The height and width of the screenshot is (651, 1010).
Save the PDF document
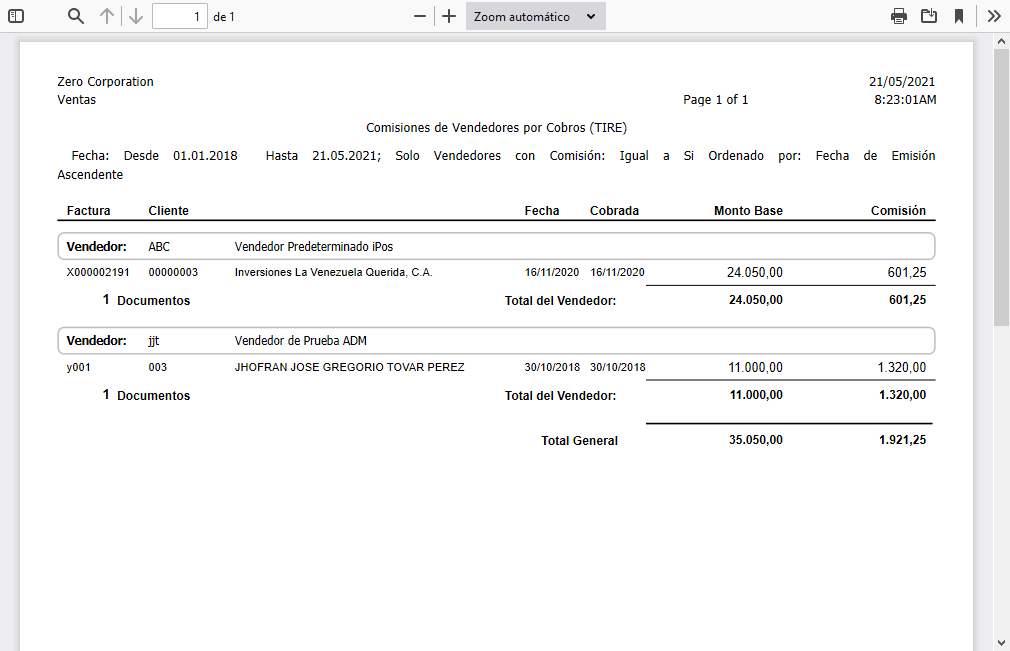point(930,16)
